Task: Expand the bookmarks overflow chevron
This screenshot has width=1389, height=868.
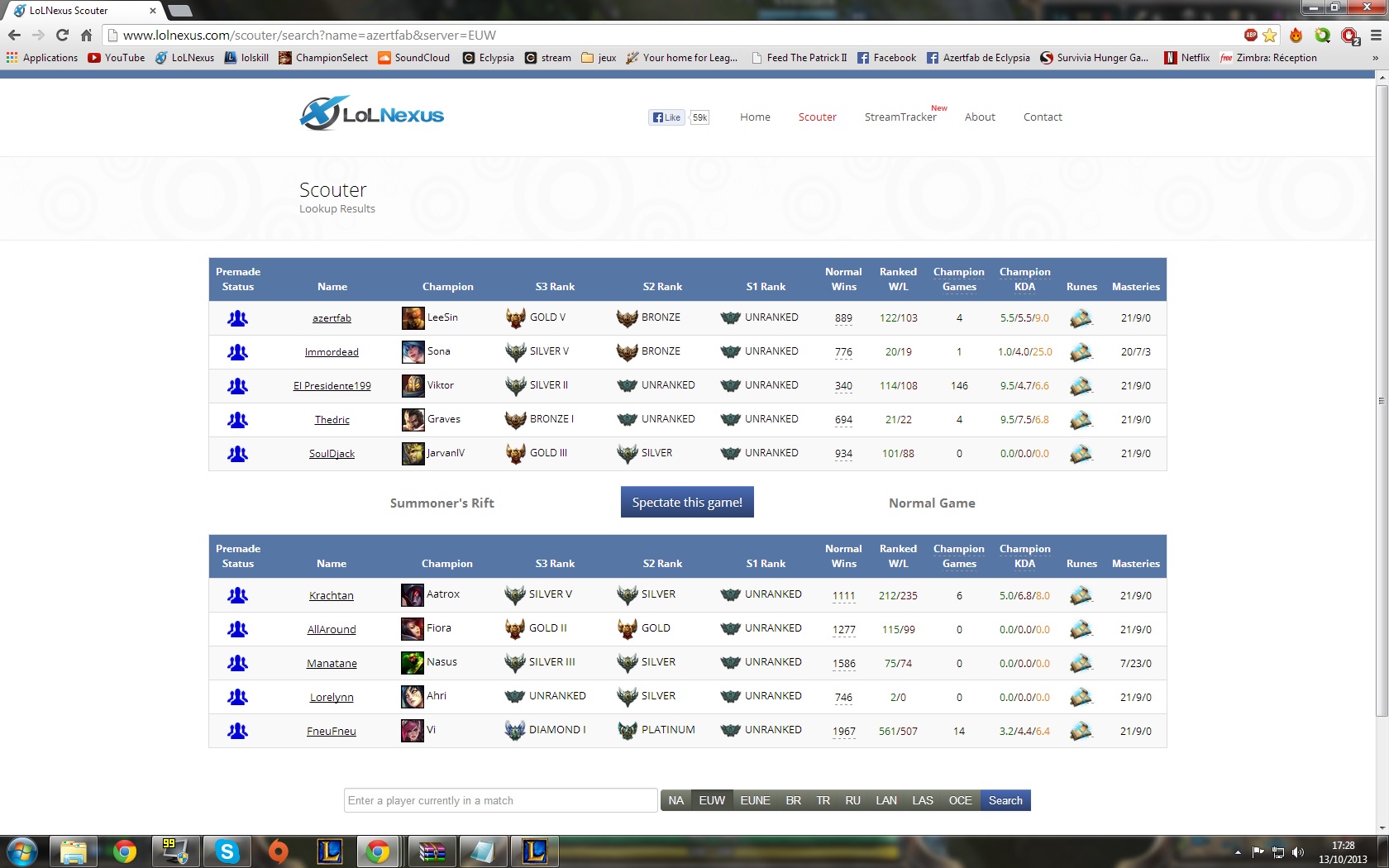Action: [x=1375, y=58]
